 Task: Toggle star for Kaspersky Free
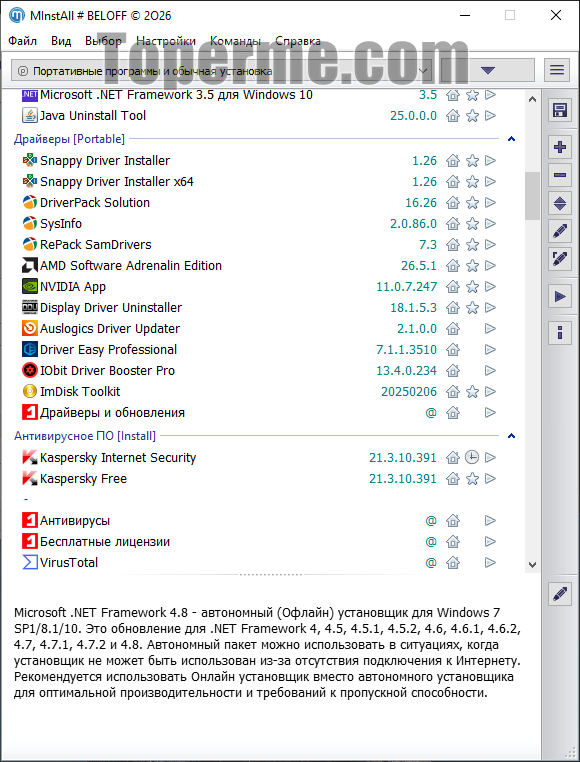tap(472, 479)
